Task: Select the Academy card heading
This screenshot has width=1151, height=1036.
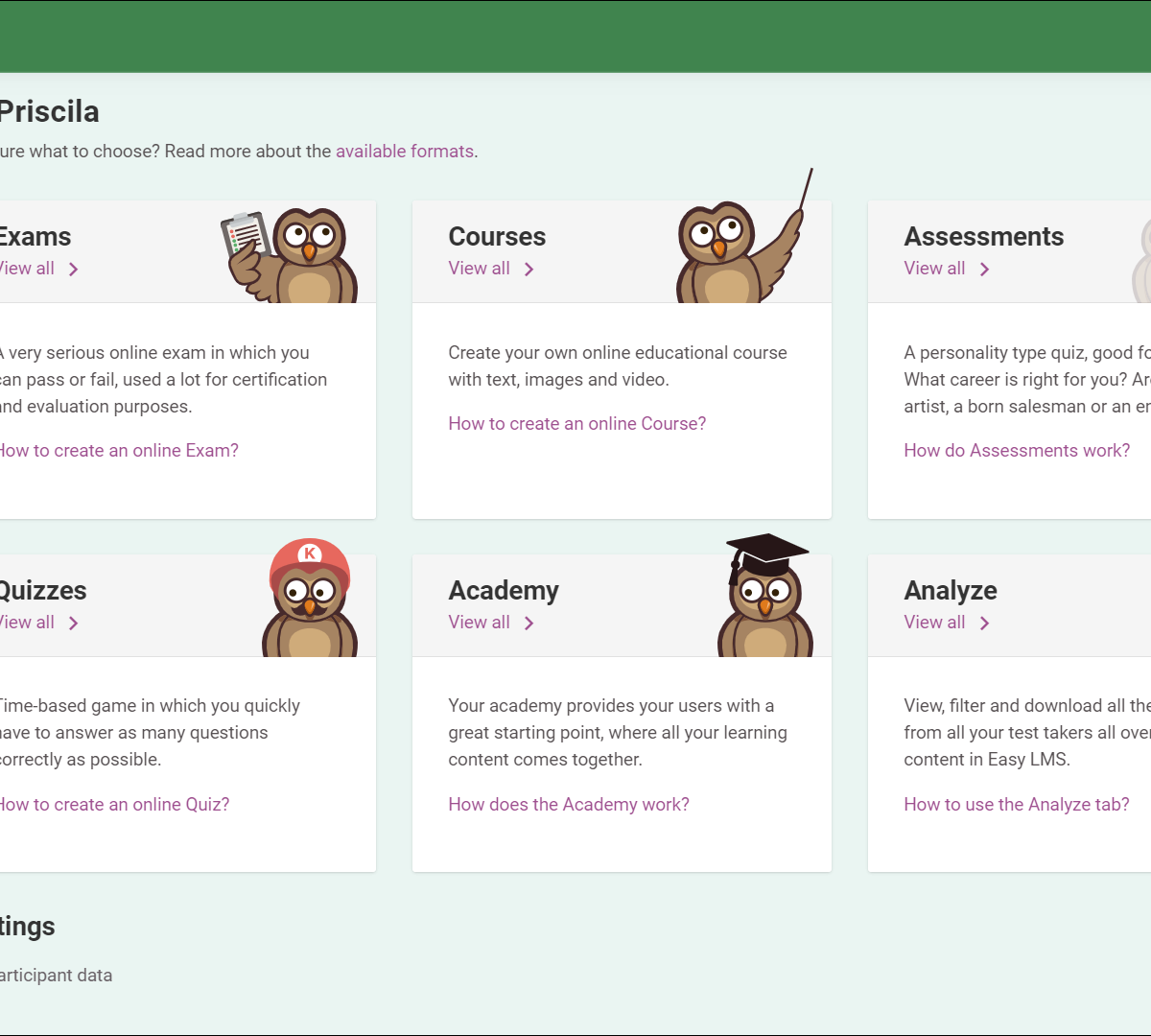Action: (x=504, y=591)
